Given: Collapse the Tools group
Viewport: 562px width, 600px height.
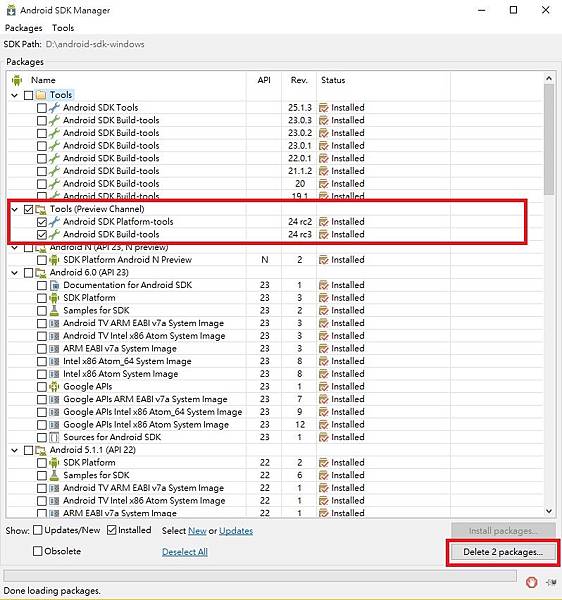Looking at the screenshot, I should (15, 95).
